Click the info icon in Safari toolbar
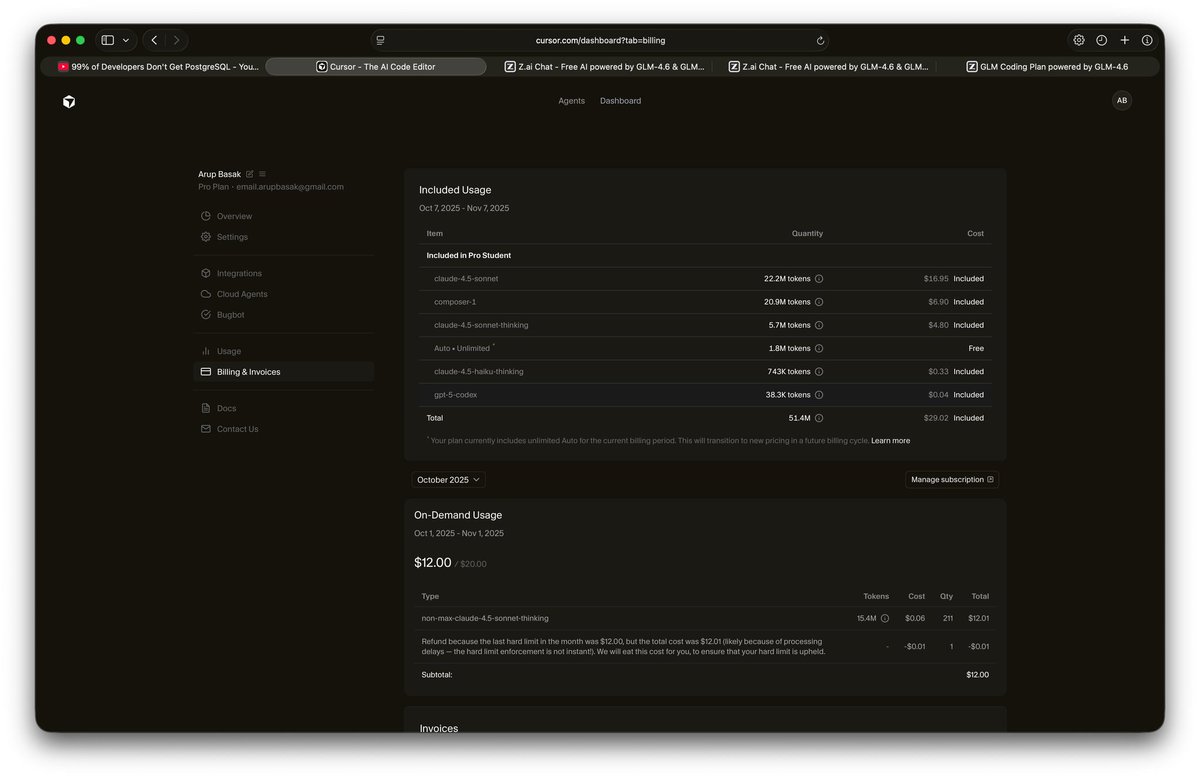The image size is (1200, 779). tap(1147, 40)
